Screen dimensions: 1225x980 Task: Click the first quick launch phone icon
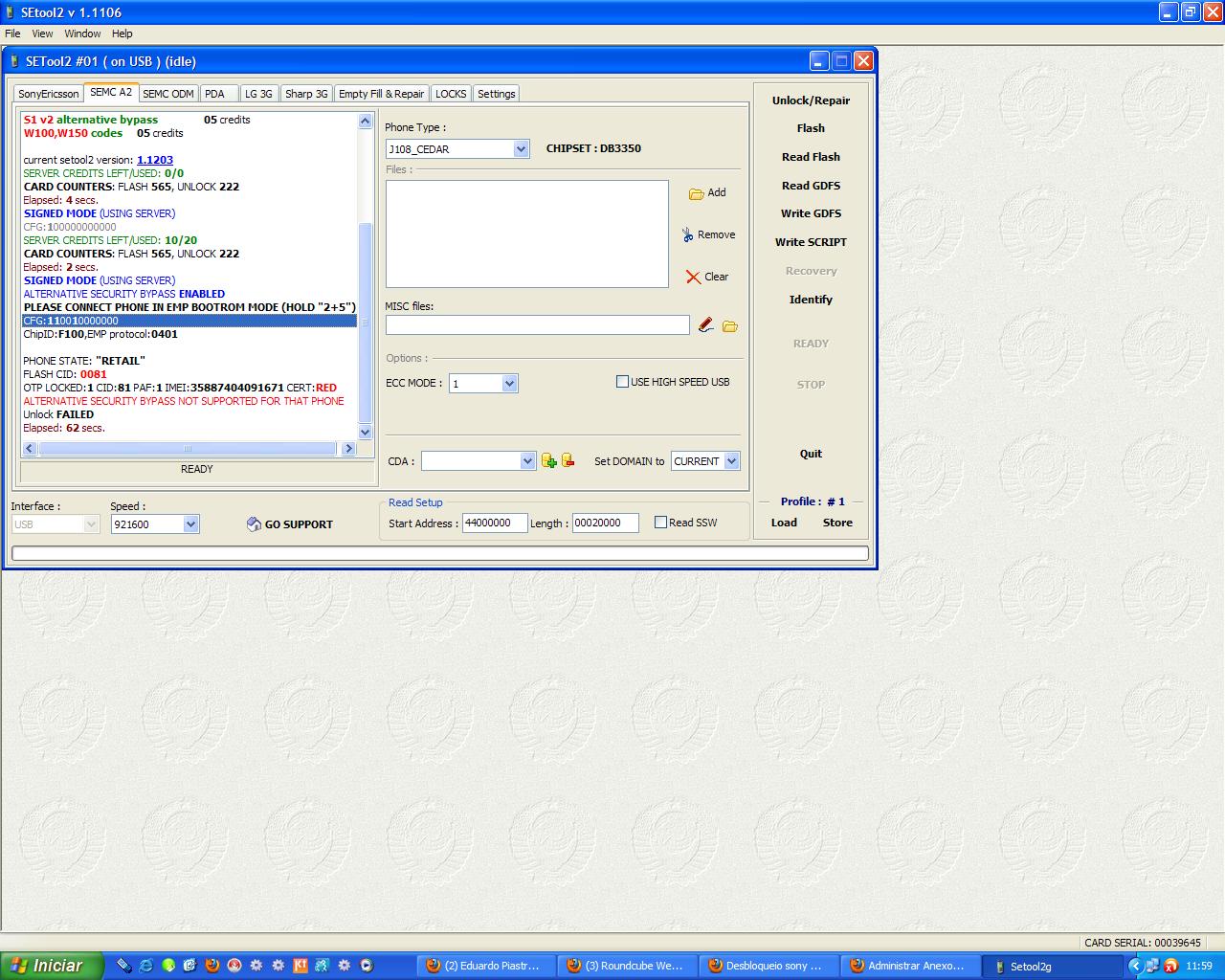(x=123, y=966)
